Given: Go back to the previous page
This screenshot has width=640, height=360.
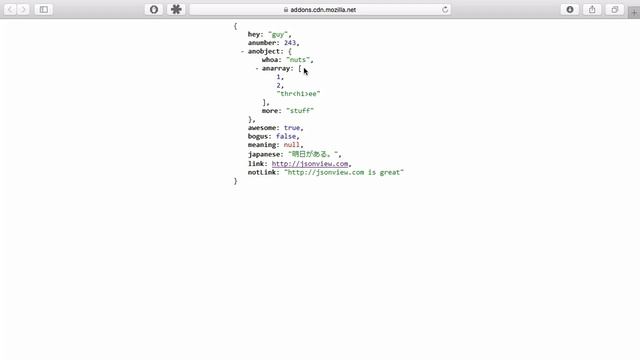Looking at the screenshot, I should point(10,9).
